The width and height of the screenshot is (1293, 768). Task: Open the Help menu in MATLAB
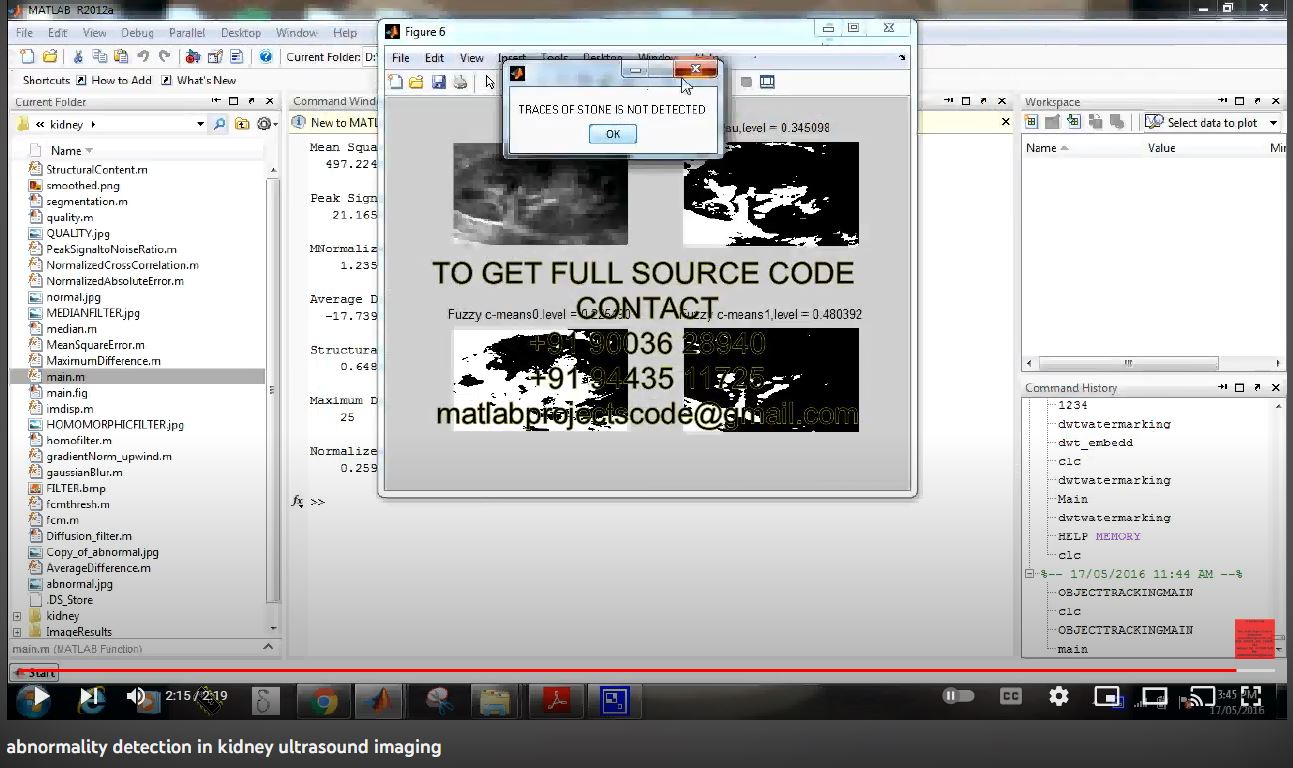(345, 33)
